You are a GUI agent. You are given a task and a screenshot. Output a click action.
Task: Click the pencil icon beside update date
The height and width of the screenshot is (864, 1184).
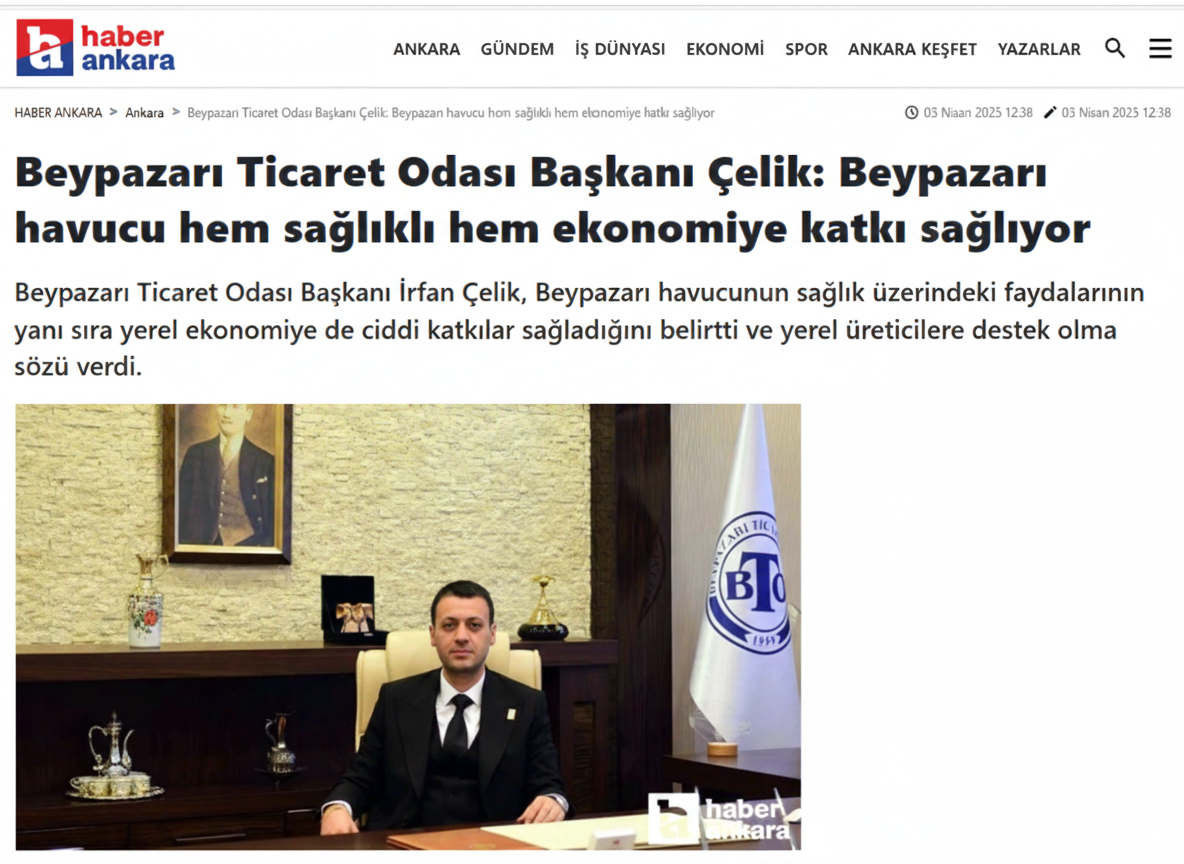1050,113
